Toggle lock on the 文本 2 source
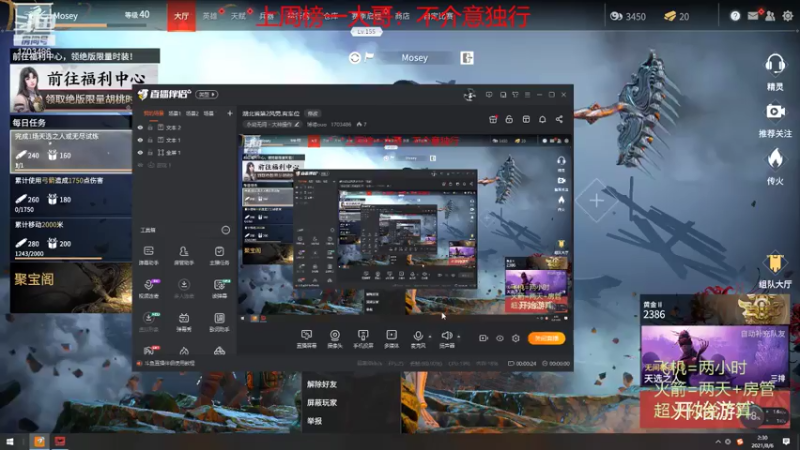 (x=150, y=128)
